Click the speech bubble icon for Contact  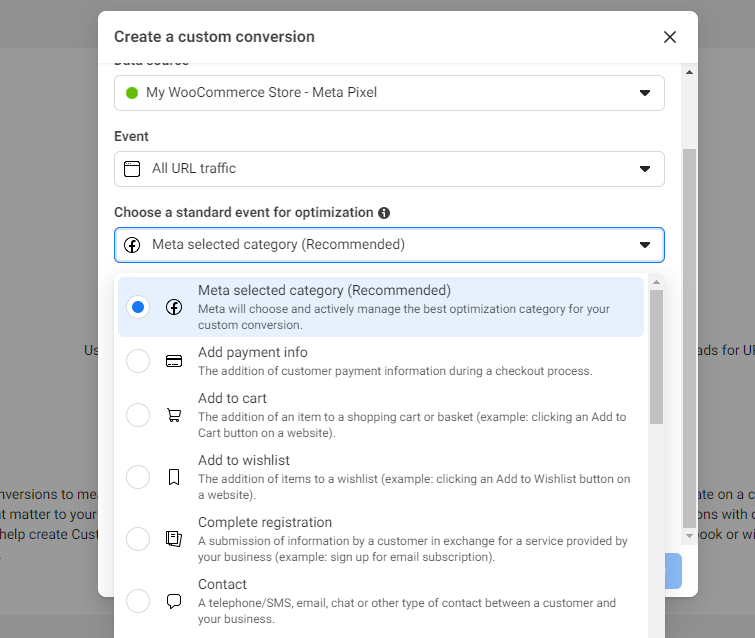tap(174, 601)
